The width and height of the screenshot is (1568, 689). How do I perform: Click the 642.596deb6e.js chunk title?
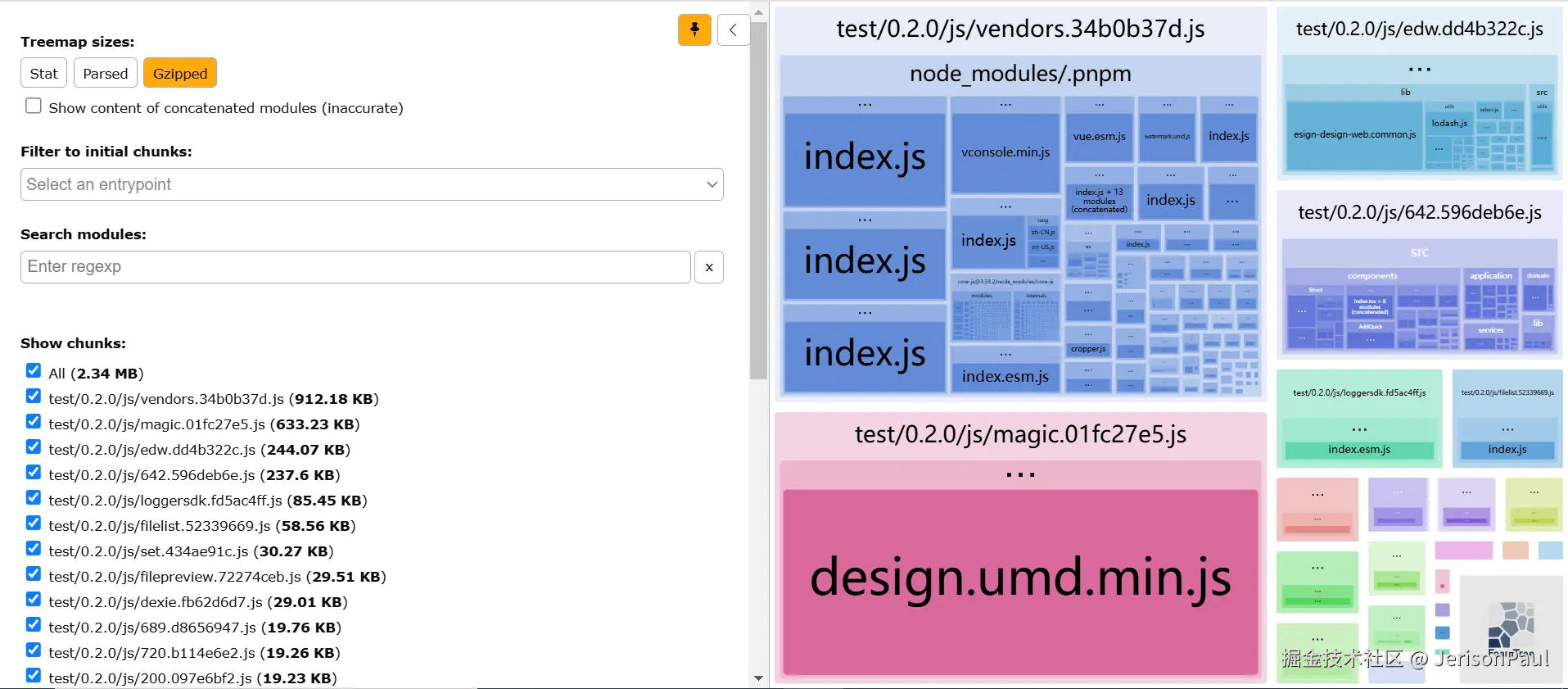[x=1419, y=213]
